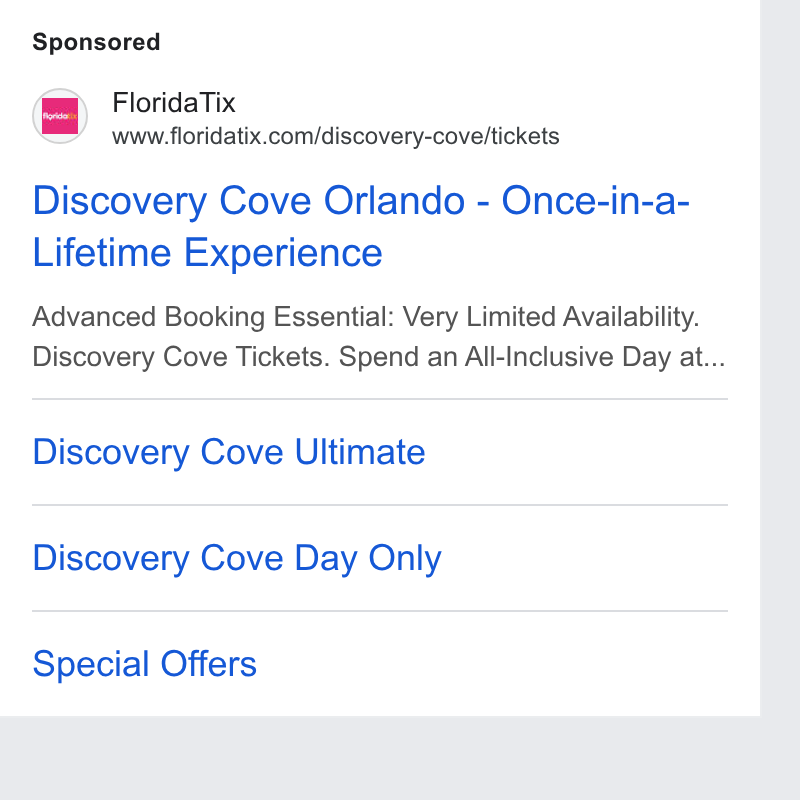The image size is (800, 800).
Task: Click the Sponsored label
Action: (96, 42)
